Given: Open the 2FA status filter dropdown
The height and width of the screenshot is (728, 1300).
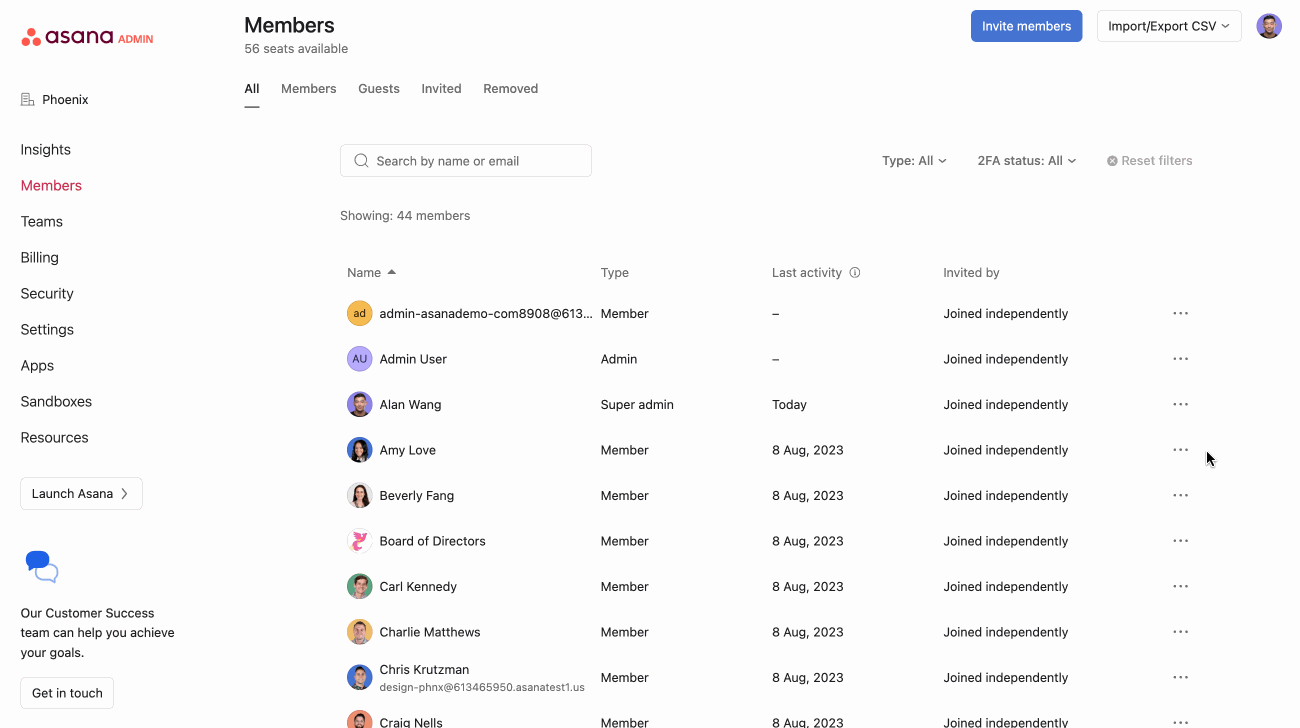Looking at the screenshot, I should tap(1026, 161).
